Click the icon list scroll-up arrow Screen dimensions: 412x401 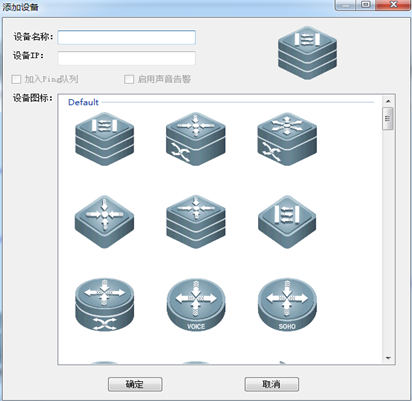pos(388,101)
